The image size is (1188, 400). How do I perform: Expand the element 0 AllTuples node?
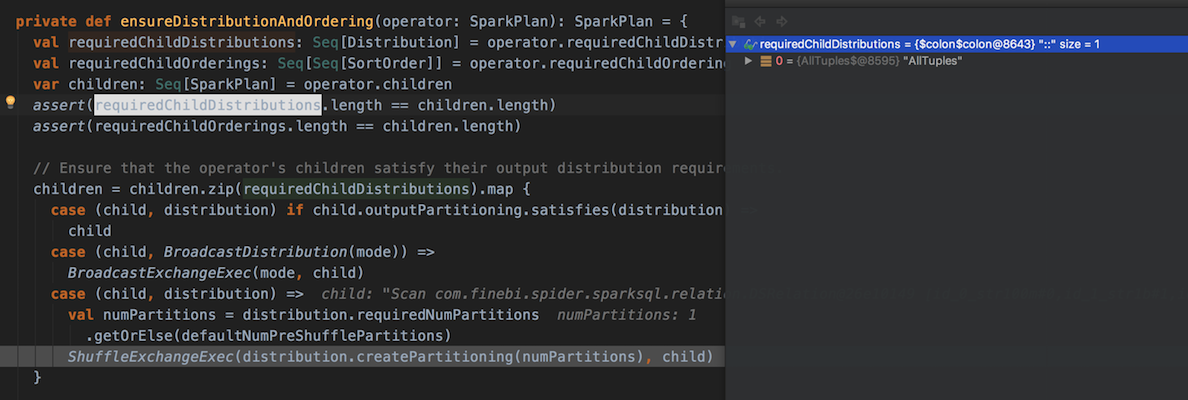click(x=749, y=62)
